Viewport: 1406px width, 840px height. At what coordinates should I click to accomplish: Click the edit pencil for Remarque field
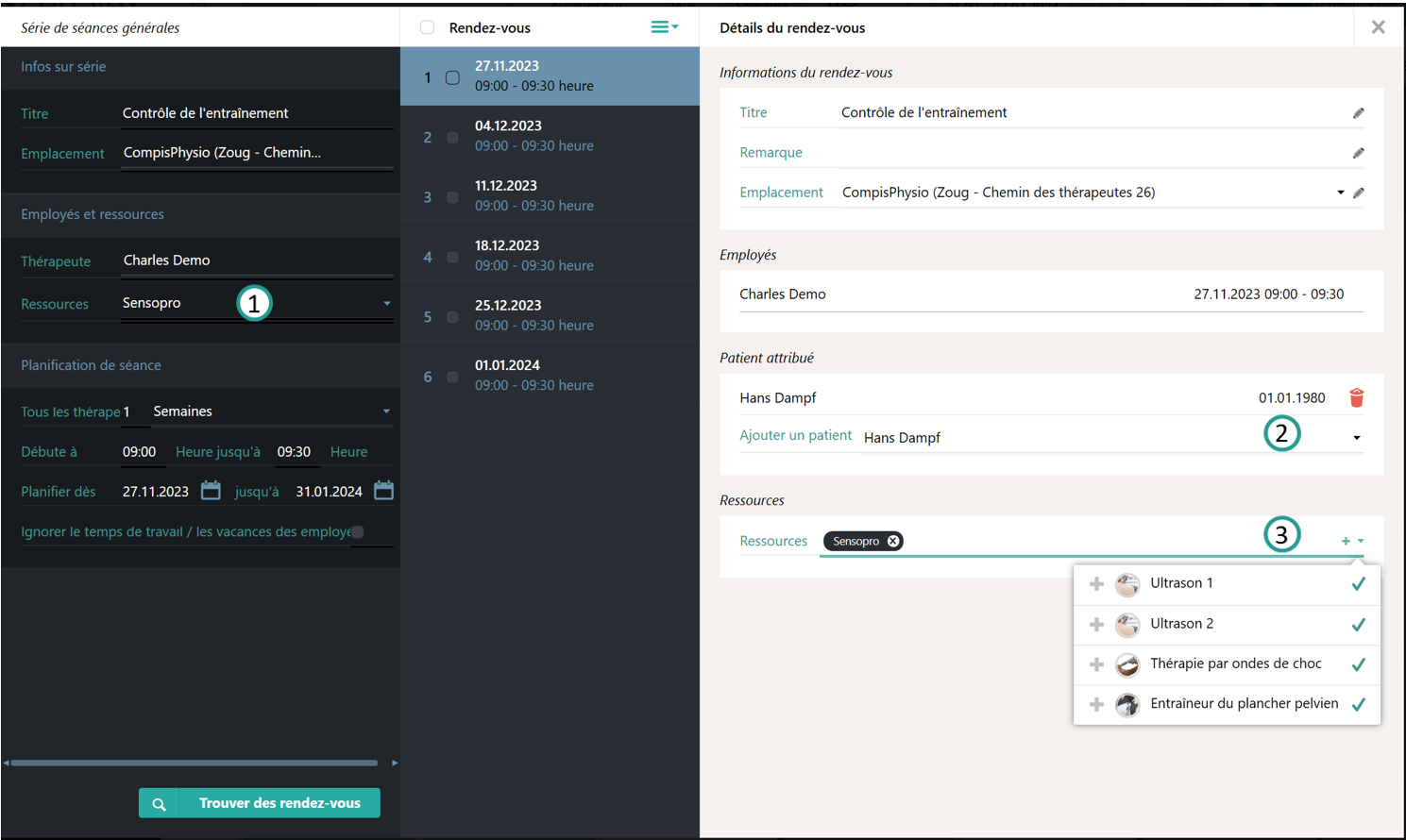pos(1358,153)
